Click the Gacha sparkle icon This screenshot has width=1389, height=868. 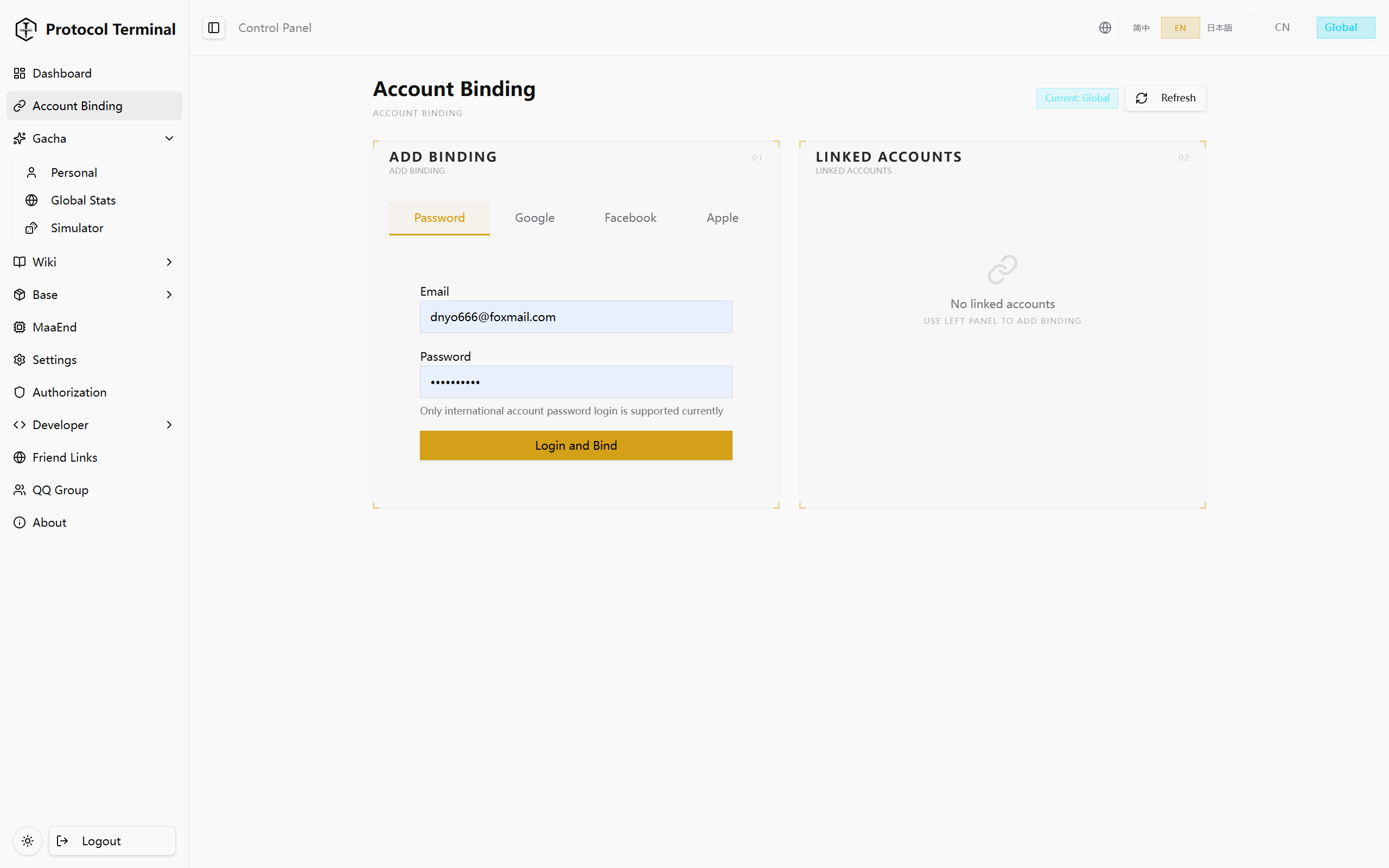(x=20, y=138)
